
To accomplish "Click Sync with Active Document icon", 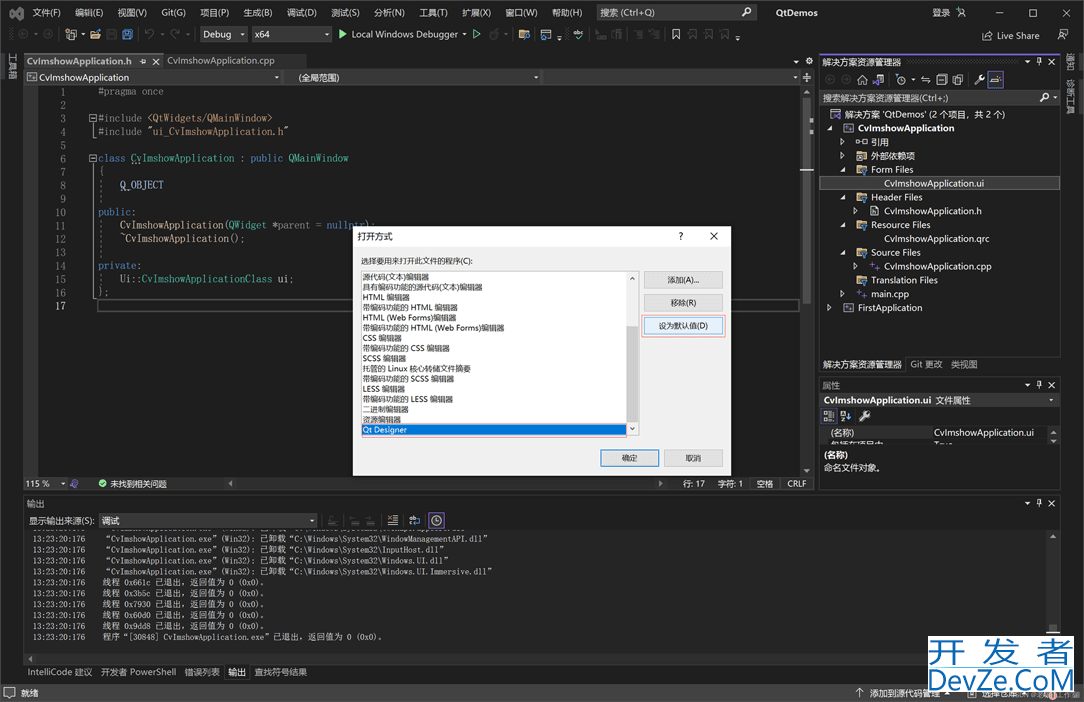I will pos(926,80).
